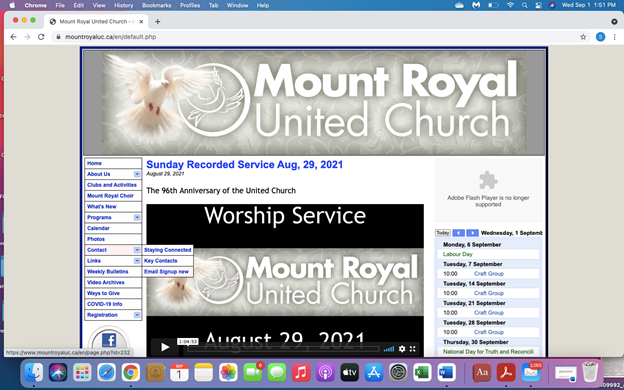This screenshot has width=624, height=390.
Task: Open Clubs and Activities page
Action: click(113, 185)
